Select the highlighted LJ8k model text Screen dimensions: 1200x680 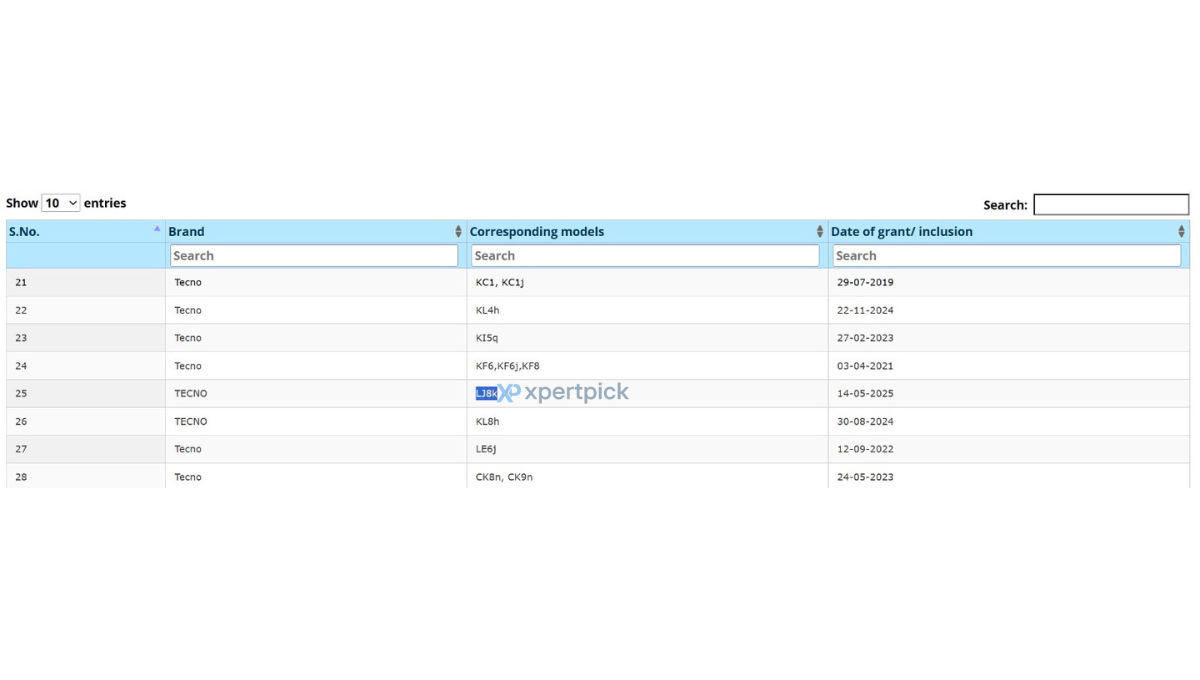[486, 394]
